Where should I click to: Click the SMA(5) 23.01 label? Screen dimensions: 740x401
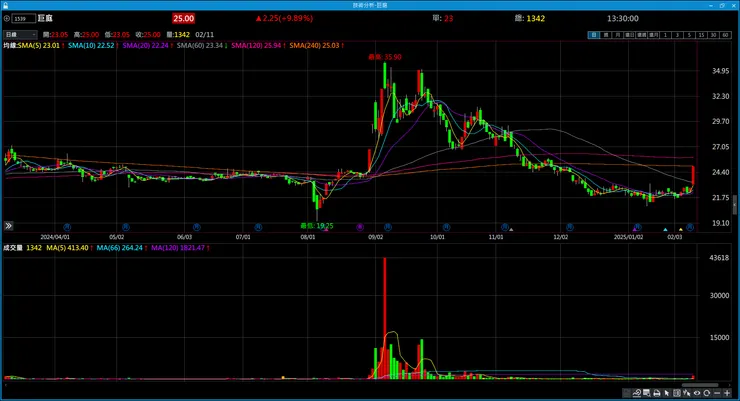[x=39, y=45]
